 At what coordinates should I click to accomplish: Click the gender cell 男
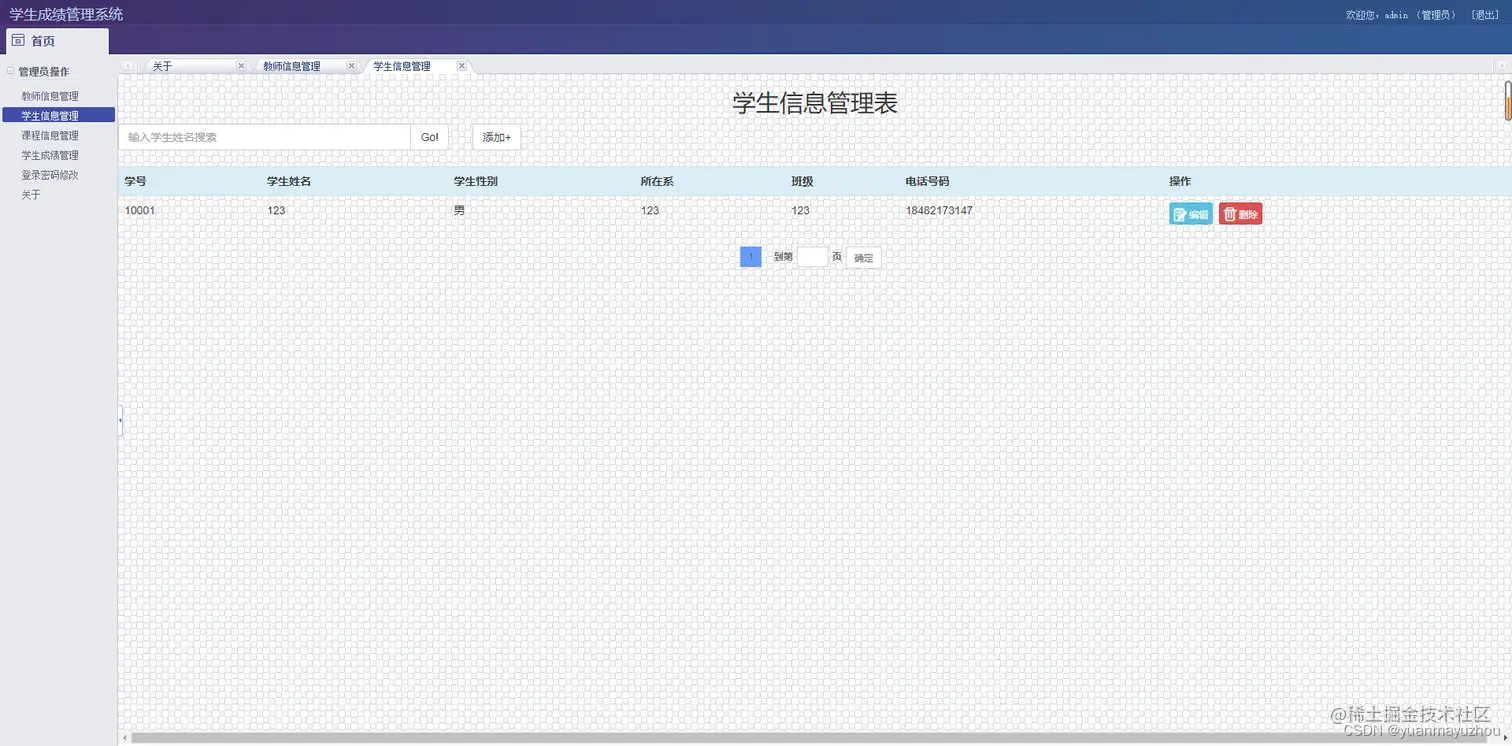point(459,211)
